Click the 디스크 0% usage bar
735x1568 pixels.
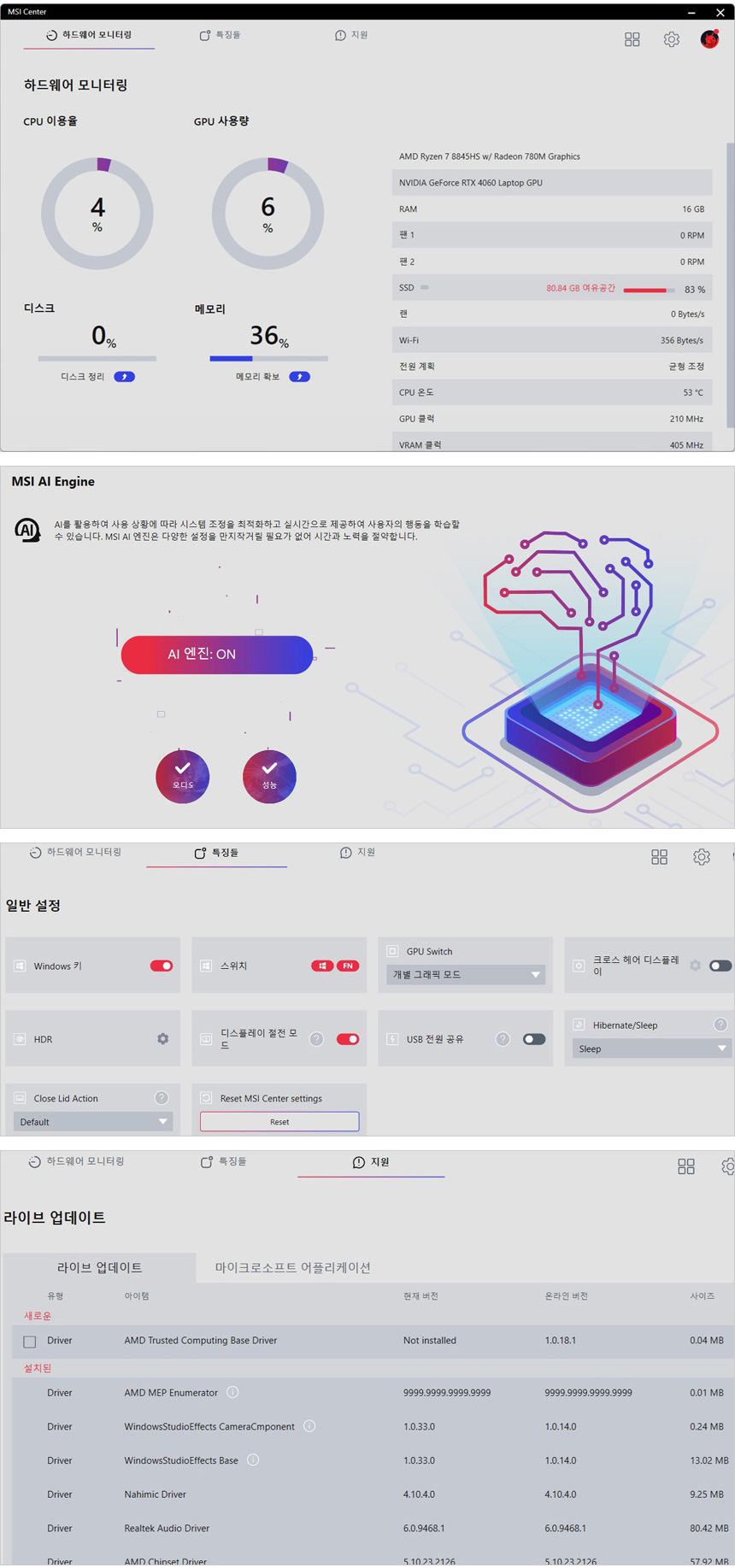point(97,359)
